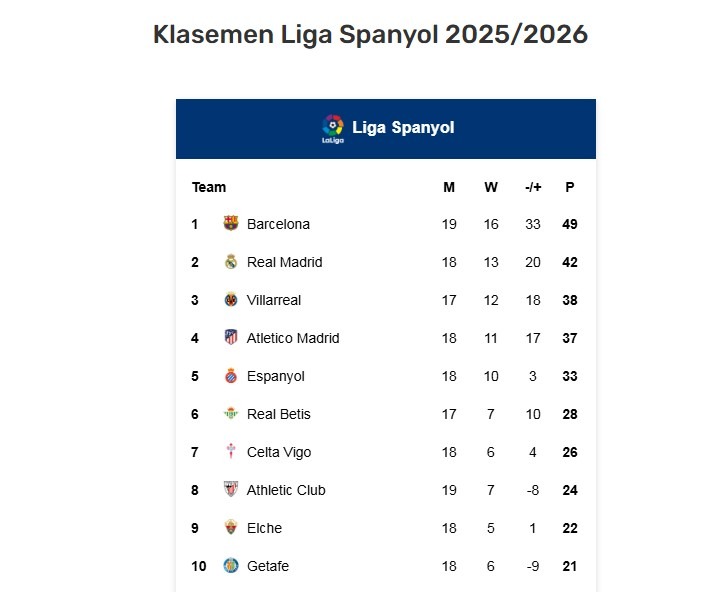Click the M matches column header

pyautogui.click(x=449, y=187)
